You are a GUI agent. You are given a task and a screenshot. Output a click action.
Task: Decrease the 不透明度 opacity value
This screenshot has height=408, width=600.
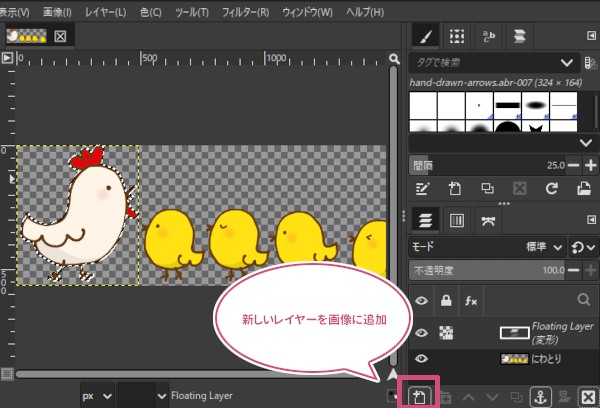573,270
